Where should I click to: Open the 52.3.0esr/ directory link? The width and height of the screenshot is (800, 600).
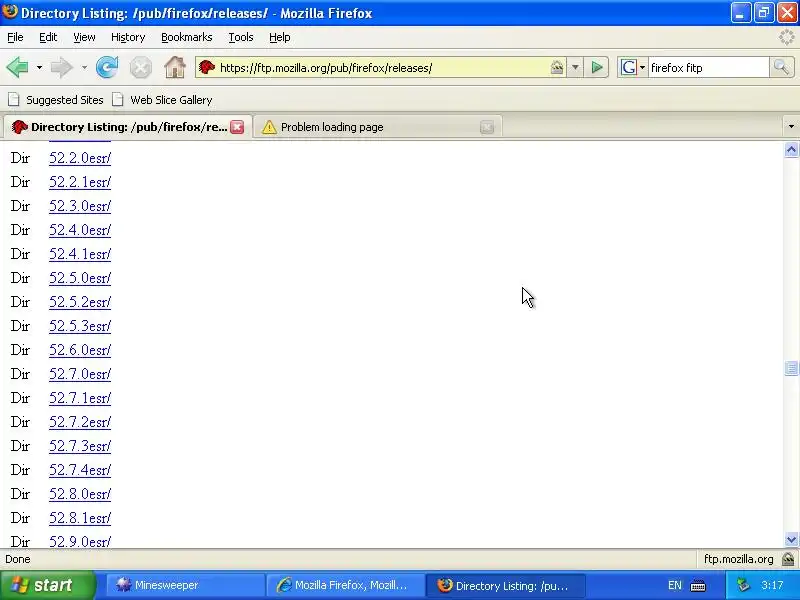pyautogui.click(x=80, y=206)
